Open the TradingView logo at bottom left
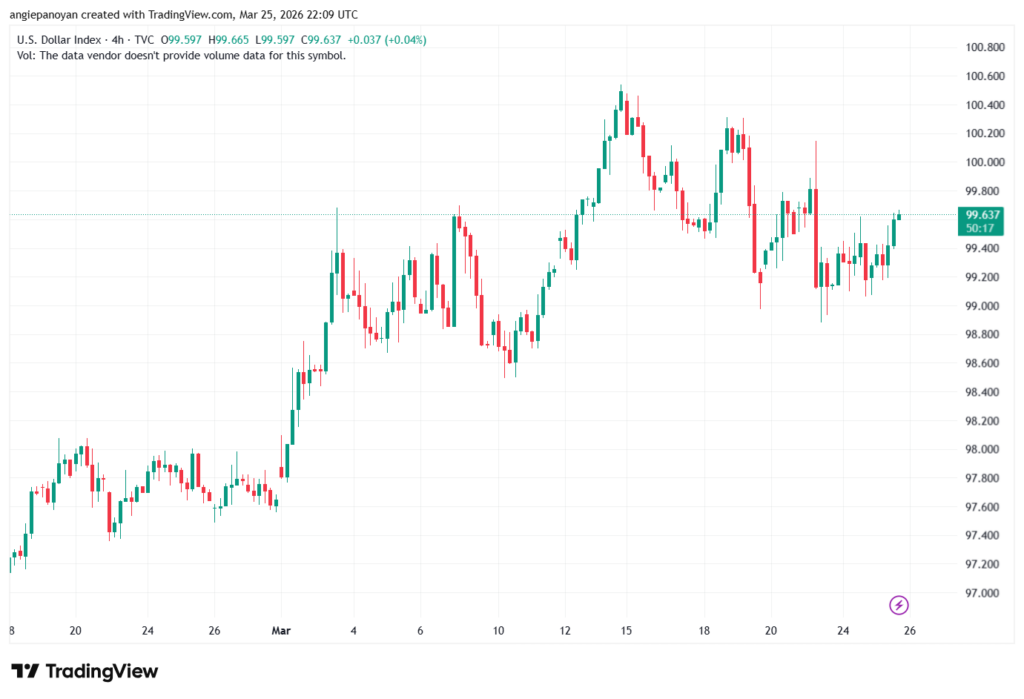 pos(83,671)
